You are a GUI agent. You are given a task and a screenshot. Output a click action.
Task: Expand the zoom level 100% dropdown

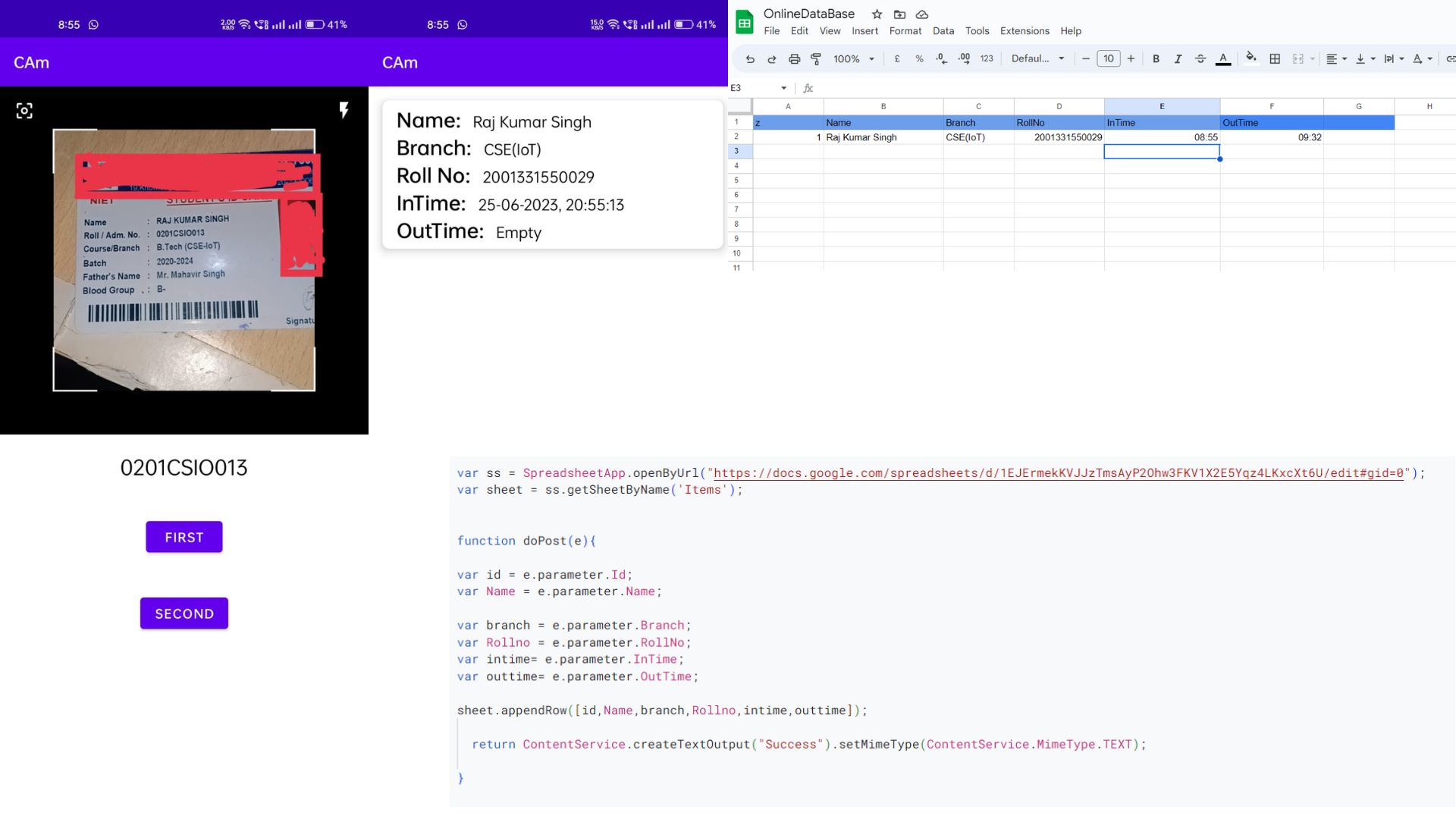852,58
